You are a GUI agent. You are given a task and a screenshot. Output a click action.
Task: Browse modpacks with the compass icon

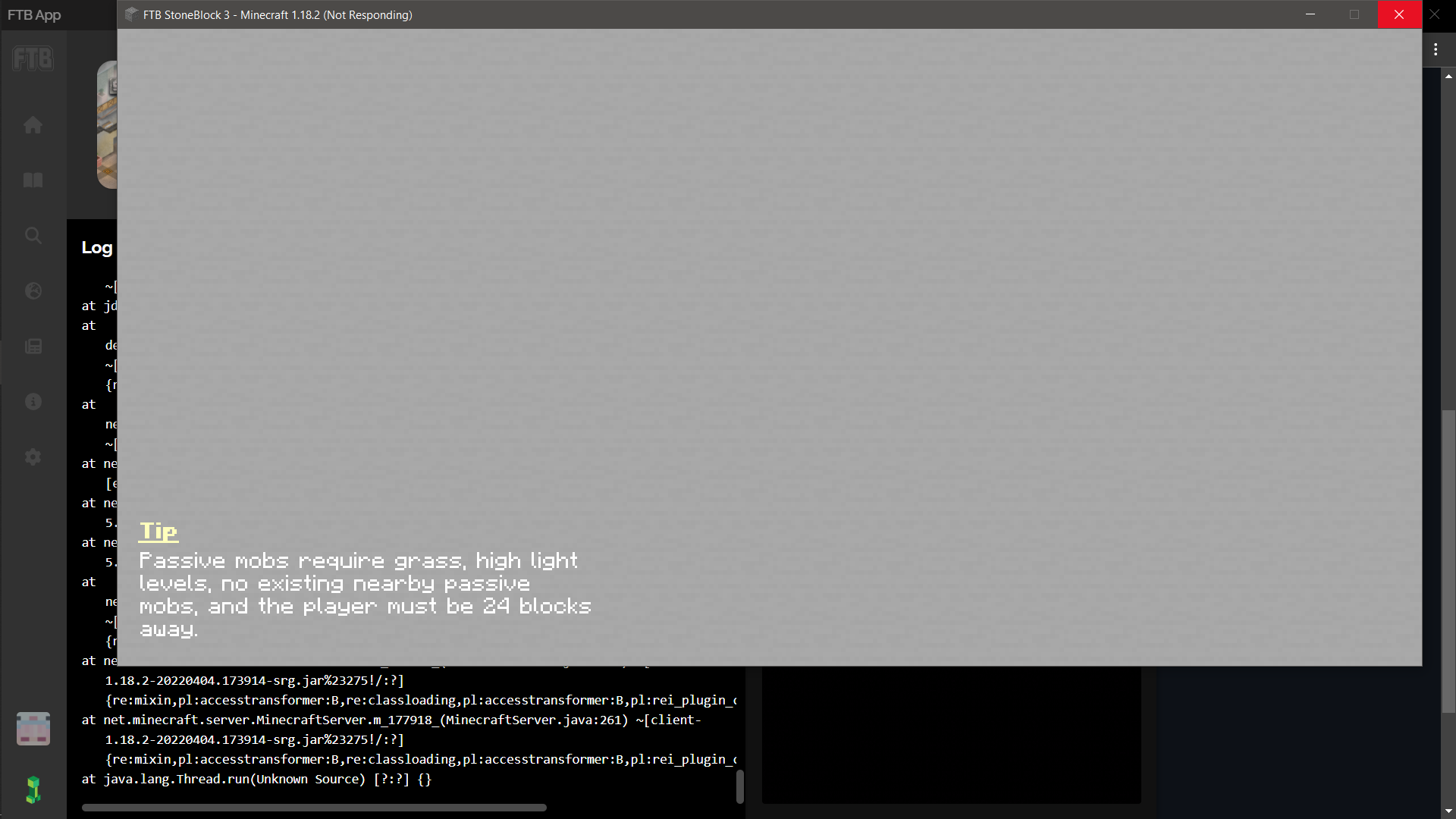pos(33,290)
